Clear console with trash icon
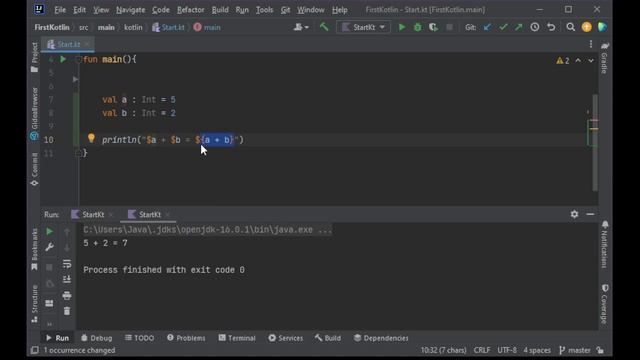 pos(67,311)
